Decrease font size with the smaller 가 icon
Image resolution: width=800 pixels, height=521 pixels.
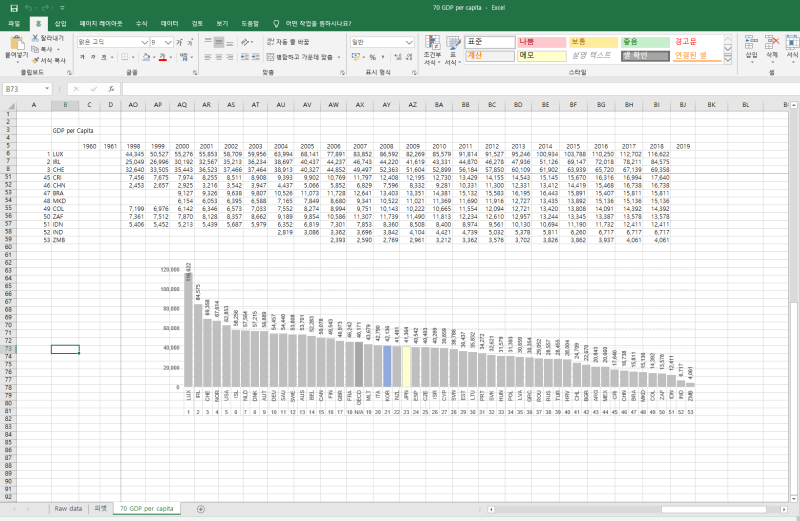click(190, 42)
